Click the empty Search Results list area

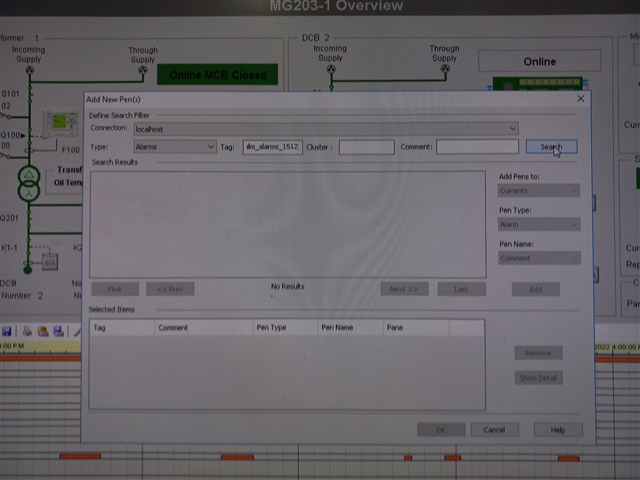tap(288, 224)
